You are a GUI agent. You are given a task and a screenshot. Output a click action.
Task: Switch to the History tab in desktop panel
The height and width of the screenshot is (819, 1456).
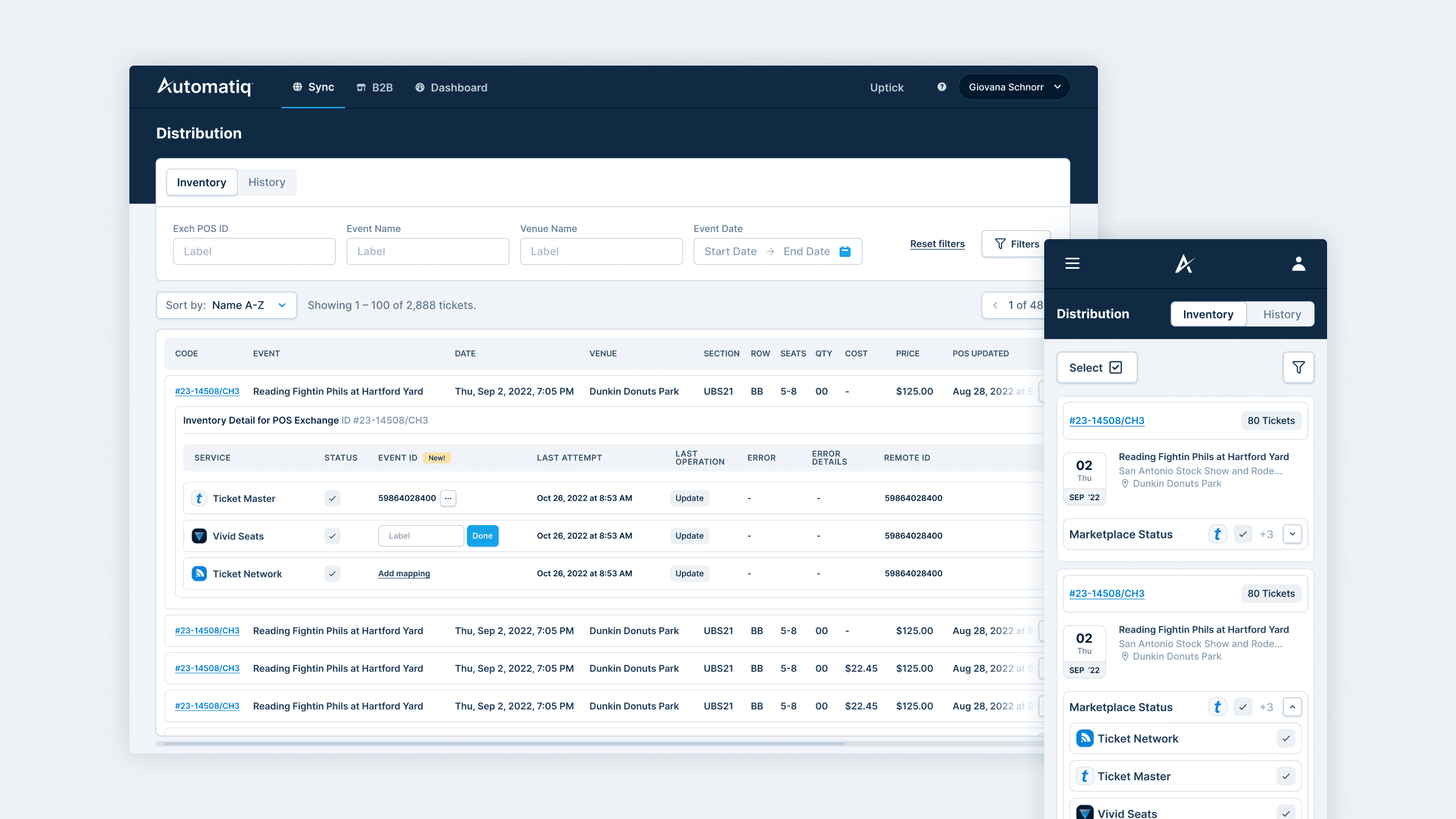267,182
